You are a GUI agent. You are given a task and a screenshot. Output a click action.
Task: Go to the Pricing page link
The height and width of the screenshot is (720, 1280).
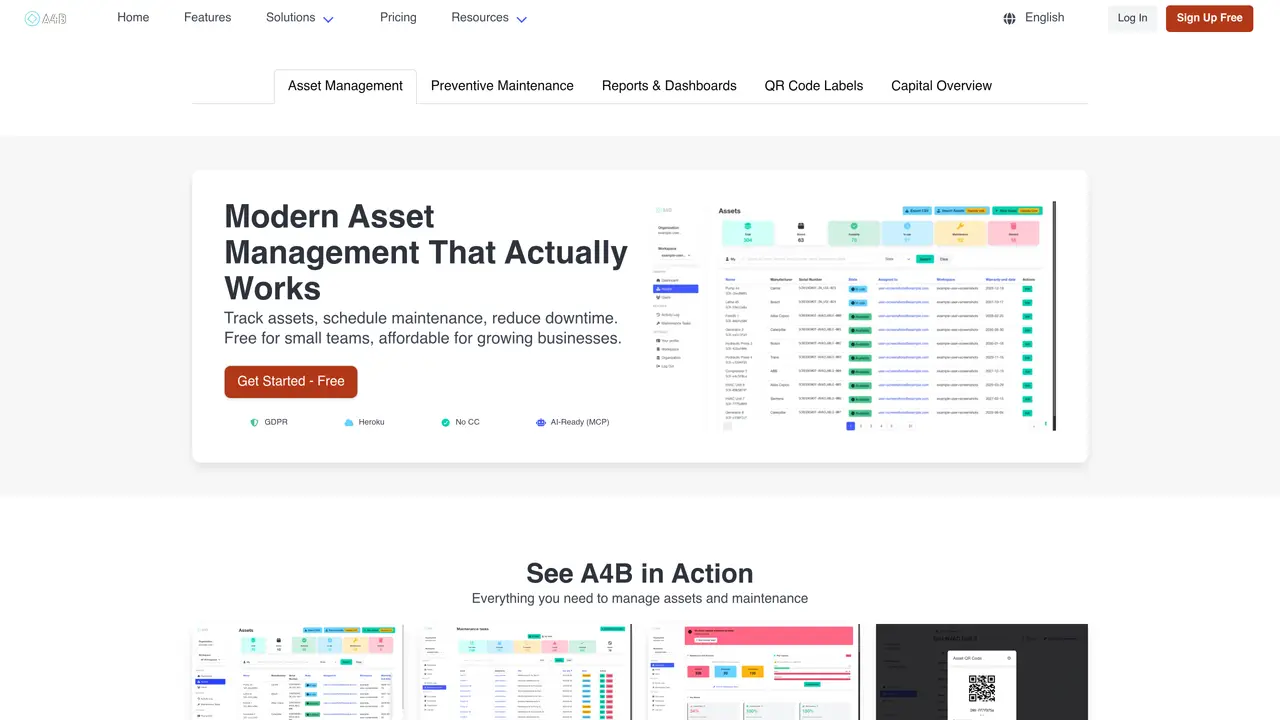click(x=398, y=17)
